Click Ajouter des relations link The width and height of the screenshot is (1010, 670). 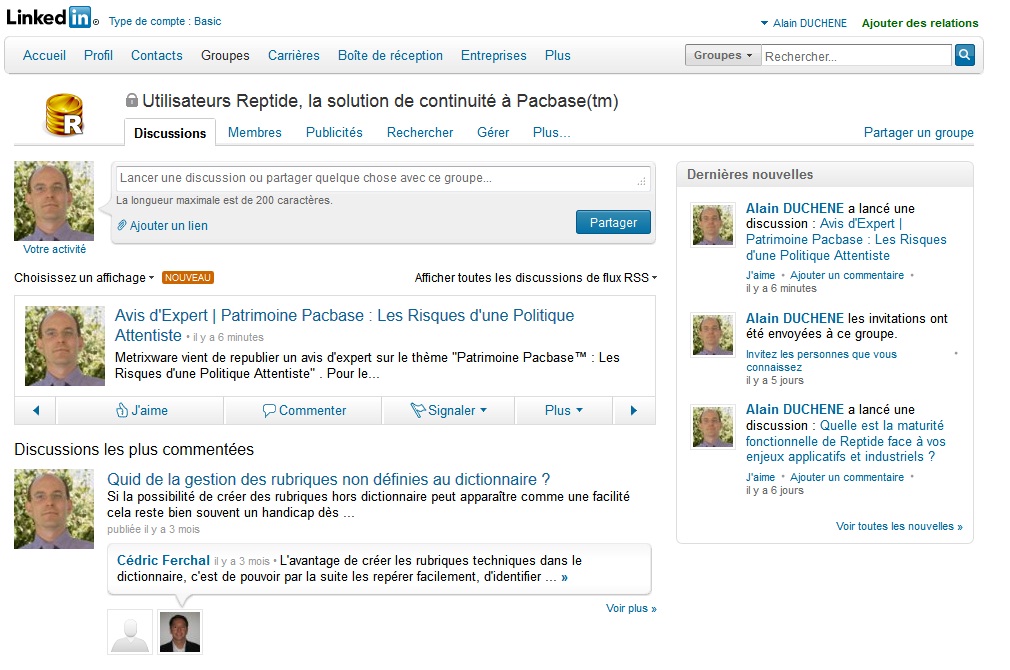[x=920, y=23]
